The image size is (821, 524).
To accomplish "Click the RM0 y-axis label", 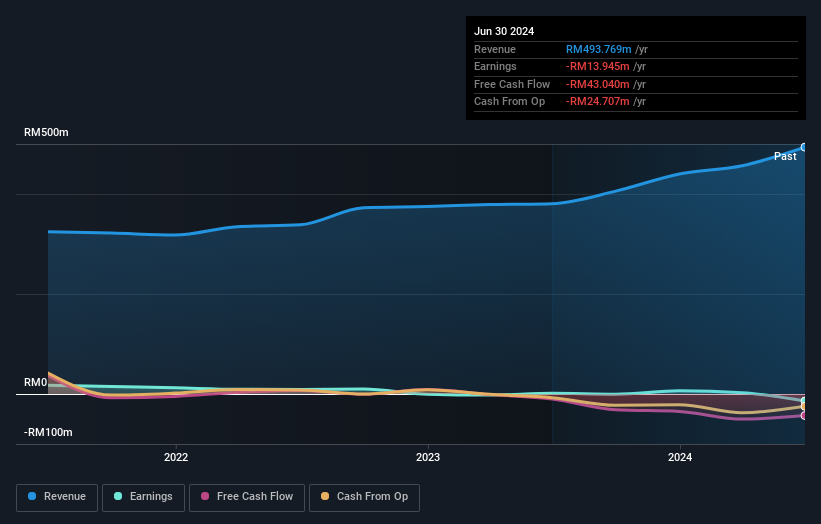I will (36, 383).
